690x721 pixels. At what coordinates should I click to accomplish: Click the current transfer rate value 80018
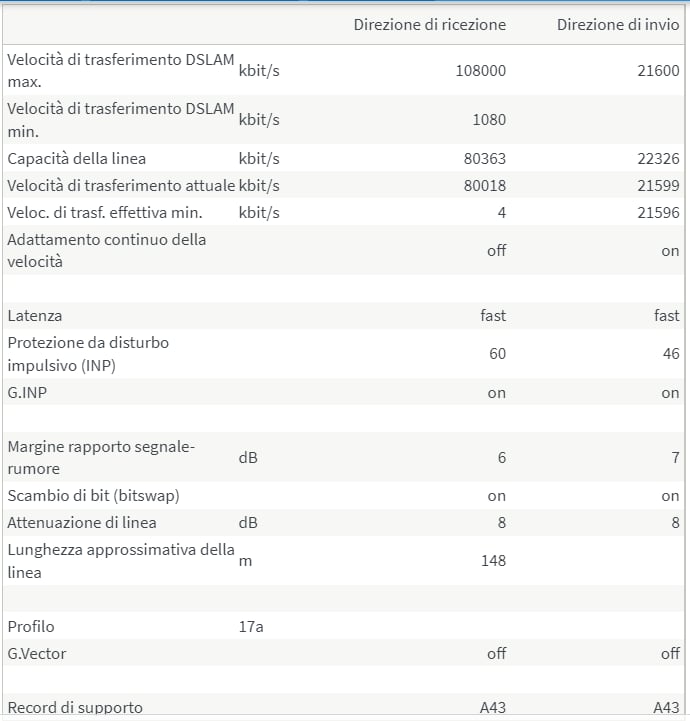point(485,185)
